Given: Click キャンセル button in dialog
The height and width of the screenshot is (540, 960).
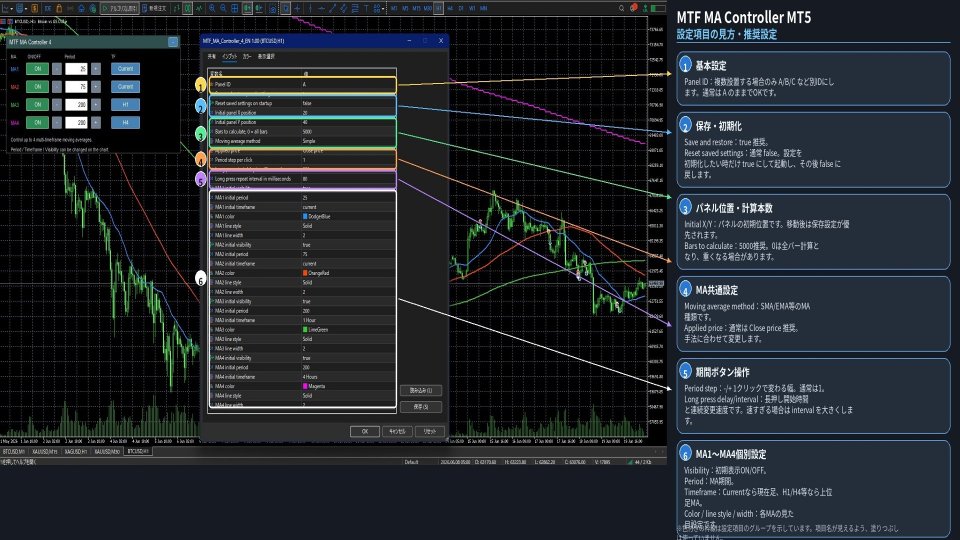Looking at the screenshot, I should pos(397,431).
